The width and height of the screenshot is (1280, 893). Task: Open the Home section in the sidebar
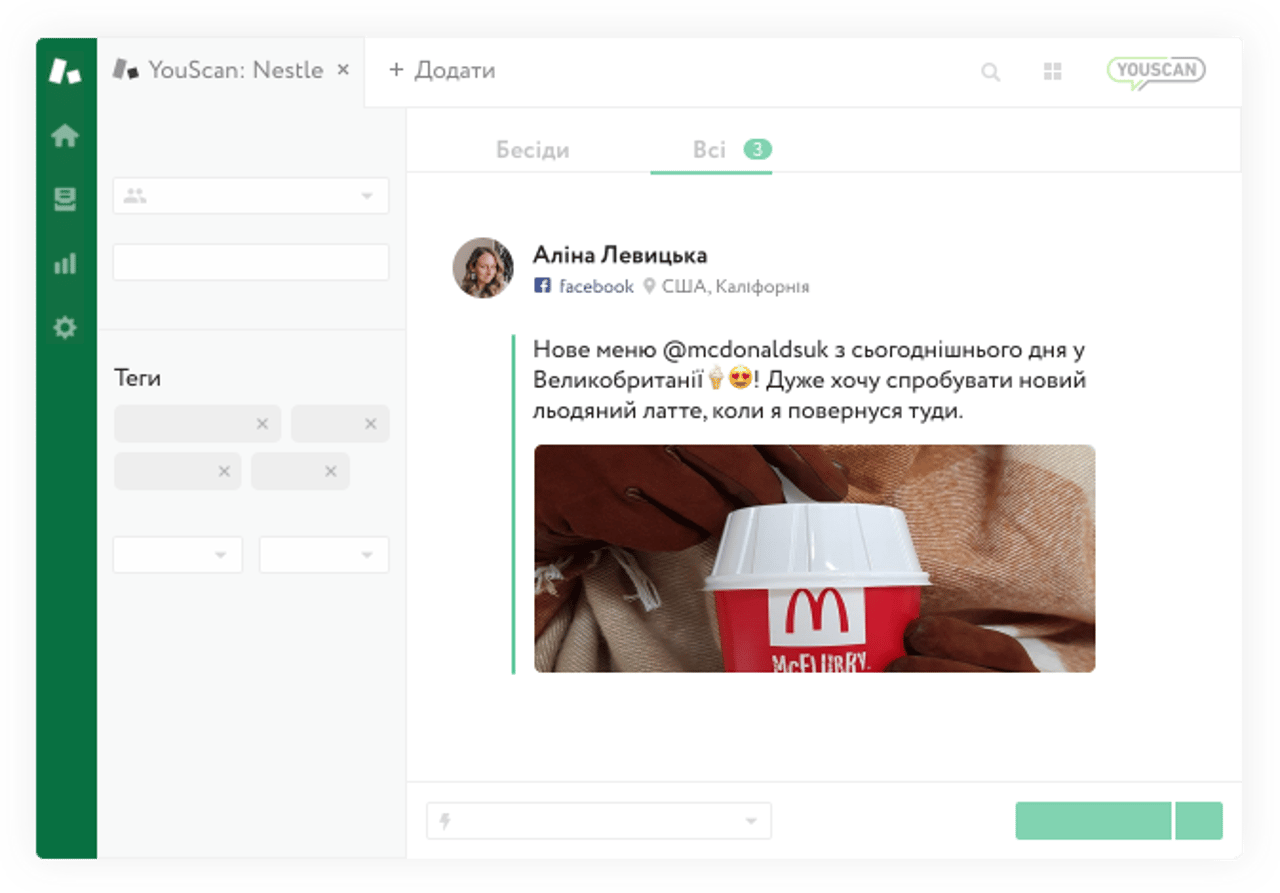(66, 136)
